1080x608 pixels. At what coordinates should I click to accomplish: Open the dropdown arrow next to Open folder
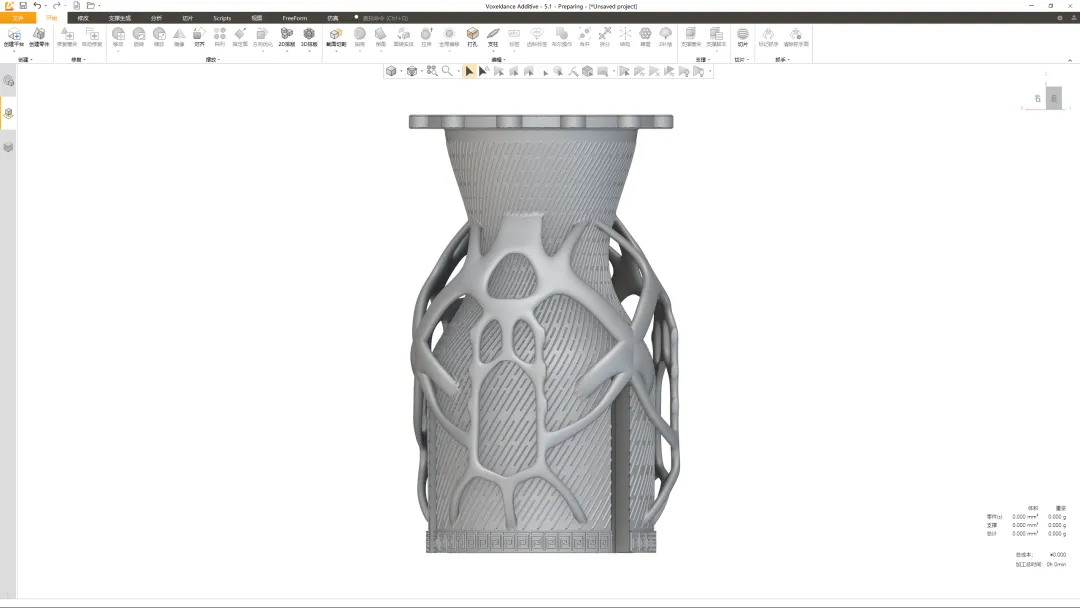pyautogui.click(x=99, y=6)
